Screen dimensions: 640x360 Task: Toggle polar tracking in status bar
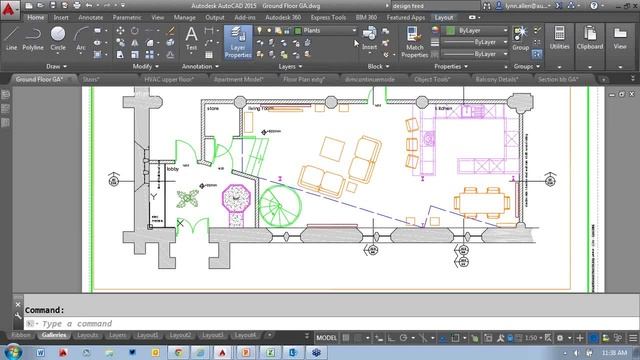(404, 338)
